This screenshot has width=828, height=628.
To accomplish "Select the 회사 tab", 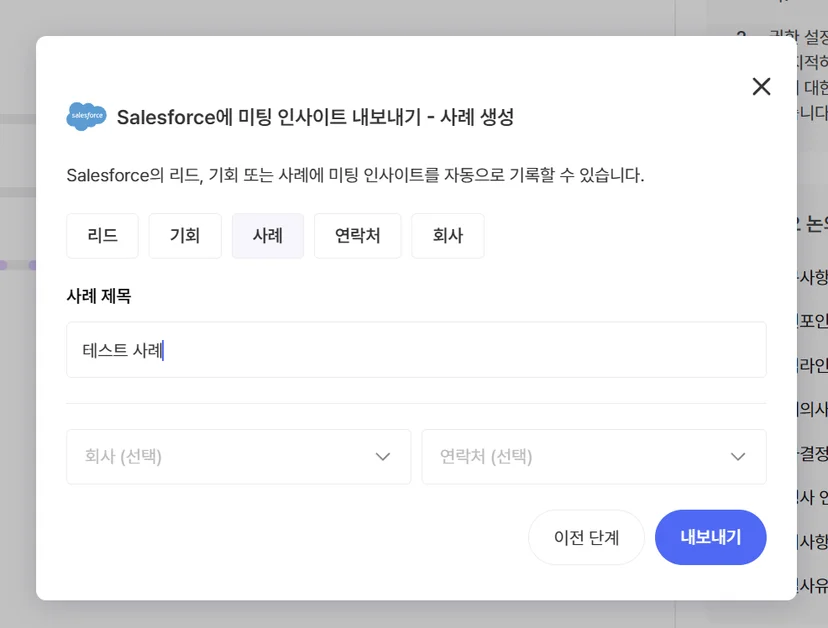I will click(x=448, y=236).
